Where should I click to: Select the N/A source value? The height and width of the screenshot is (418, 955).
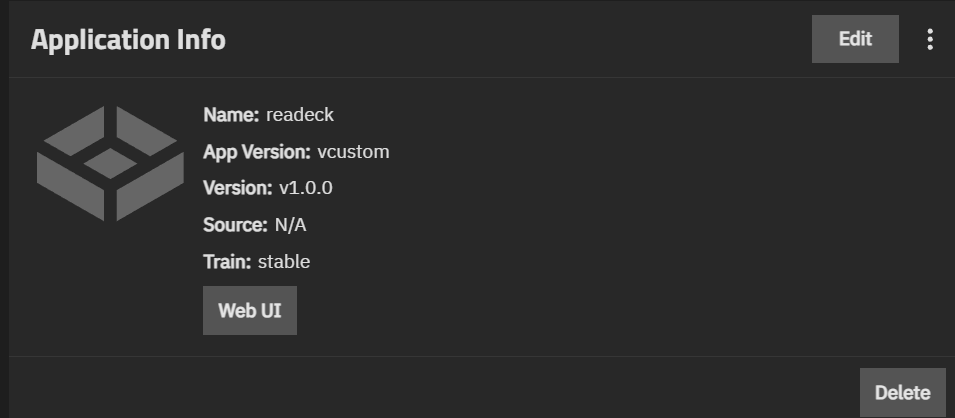[291, 225]
